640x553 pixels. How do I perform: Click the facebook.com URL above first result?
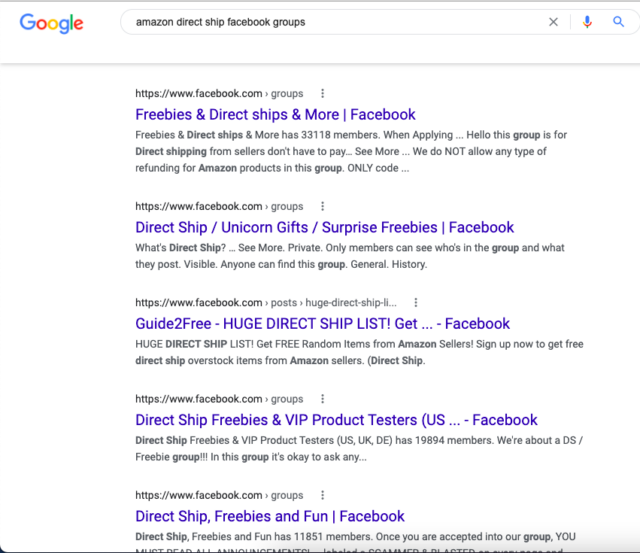pyautogui.click(x=218, y=94)
